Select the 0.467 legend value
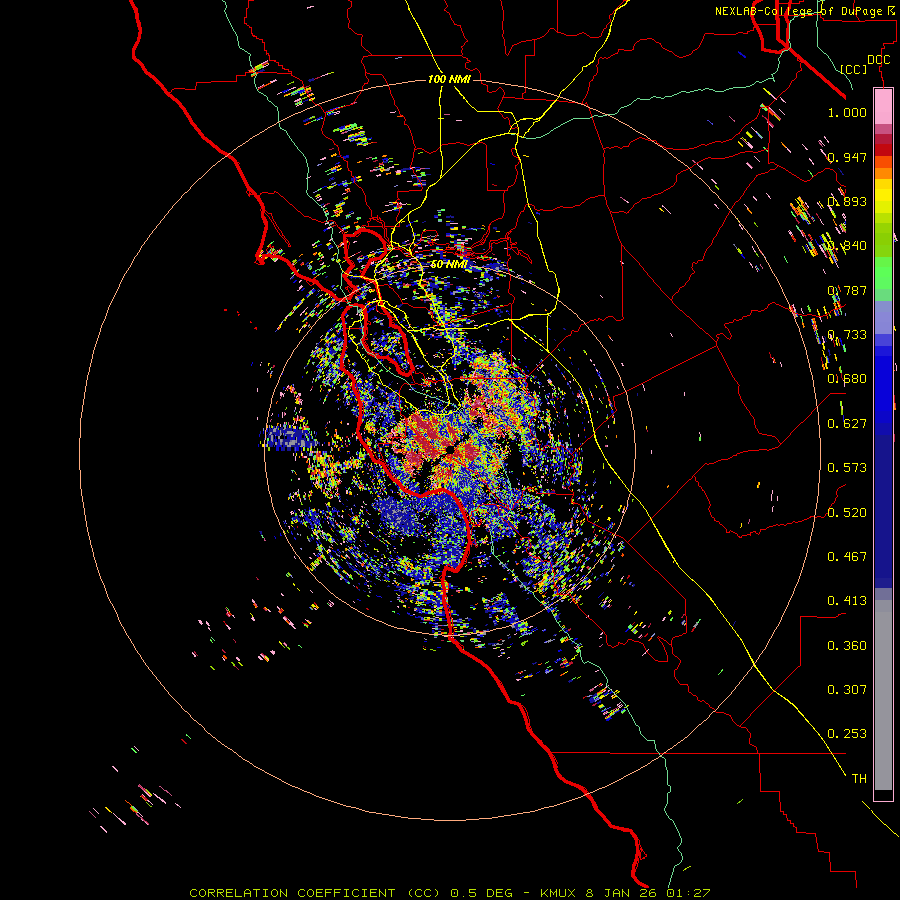The width and height of the screenshot is (900, 900). pyautogui.click(x=847, y=557)
